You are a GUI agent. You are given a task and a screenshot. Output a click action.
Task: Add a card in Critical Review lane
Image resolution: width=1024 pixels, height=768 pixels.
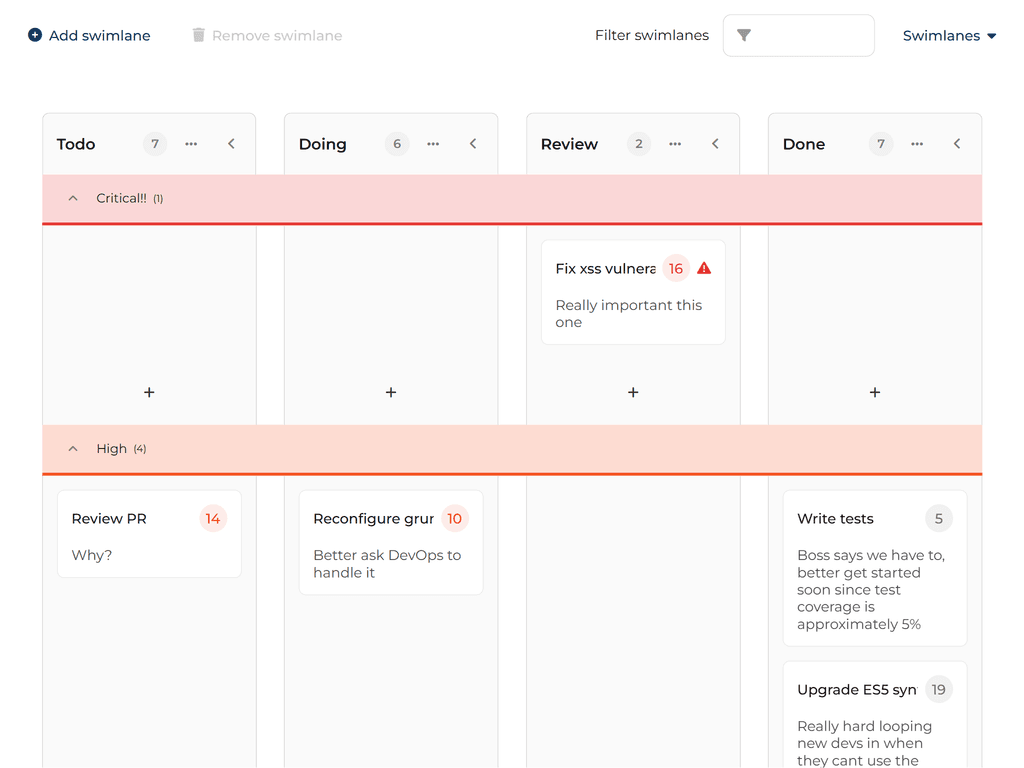(x=633, y=393)
